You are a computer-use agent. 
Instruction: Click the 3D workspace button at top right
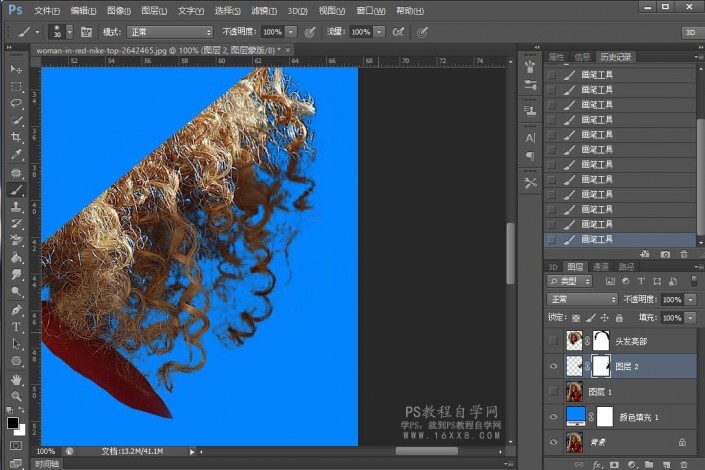690,32
